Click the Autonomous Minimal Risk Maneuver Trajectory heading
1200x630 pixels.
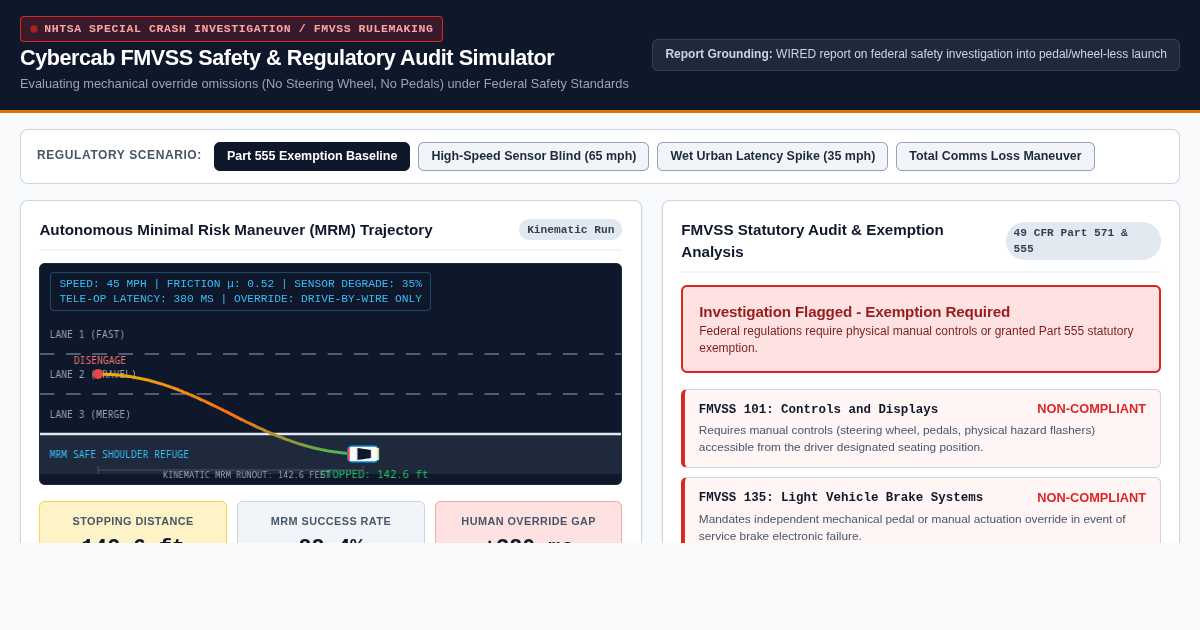[236, 230]
